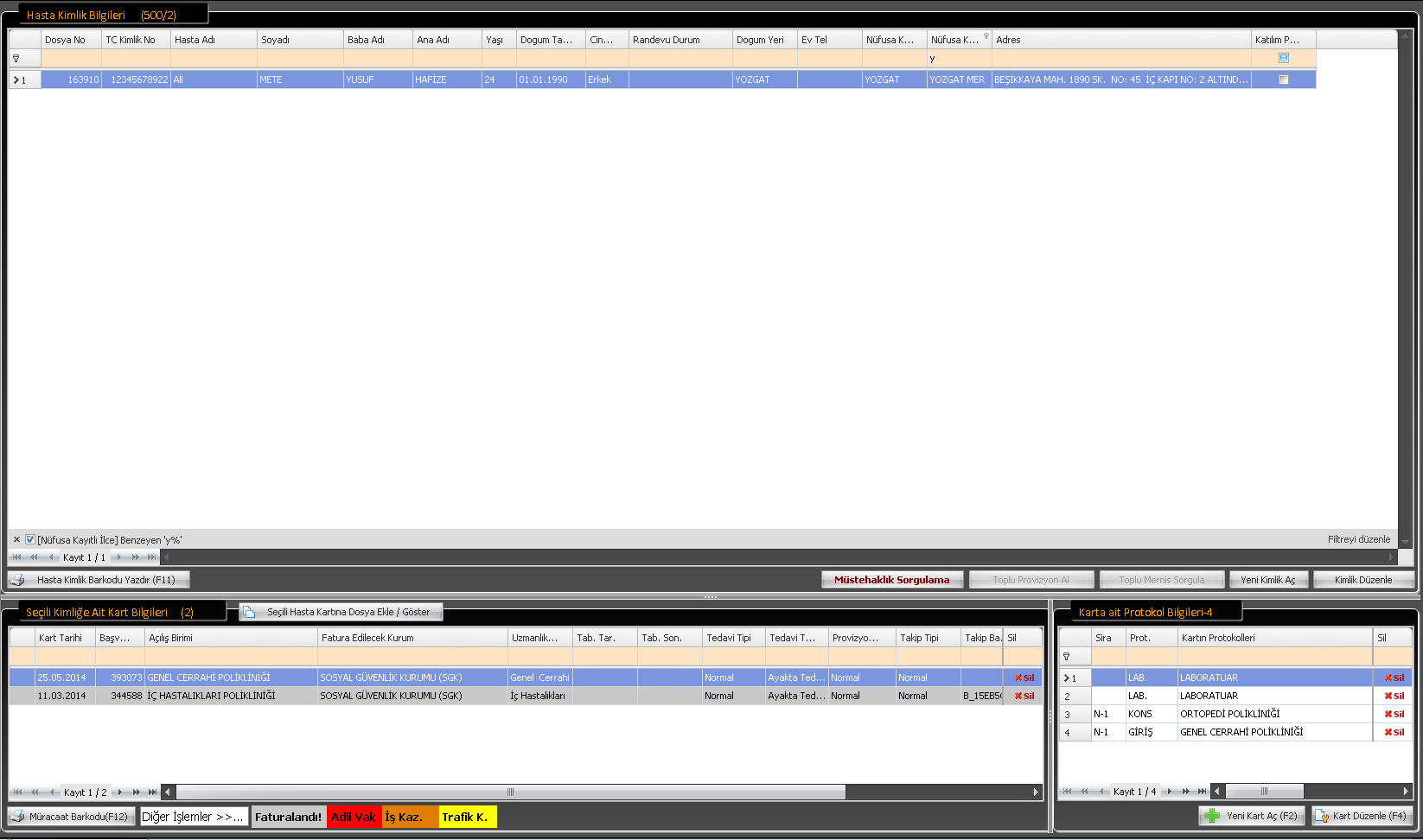Sort by Dosya No column header
Screen dimensions: 1423x840
pyautogui.click(x=71, y=40)
